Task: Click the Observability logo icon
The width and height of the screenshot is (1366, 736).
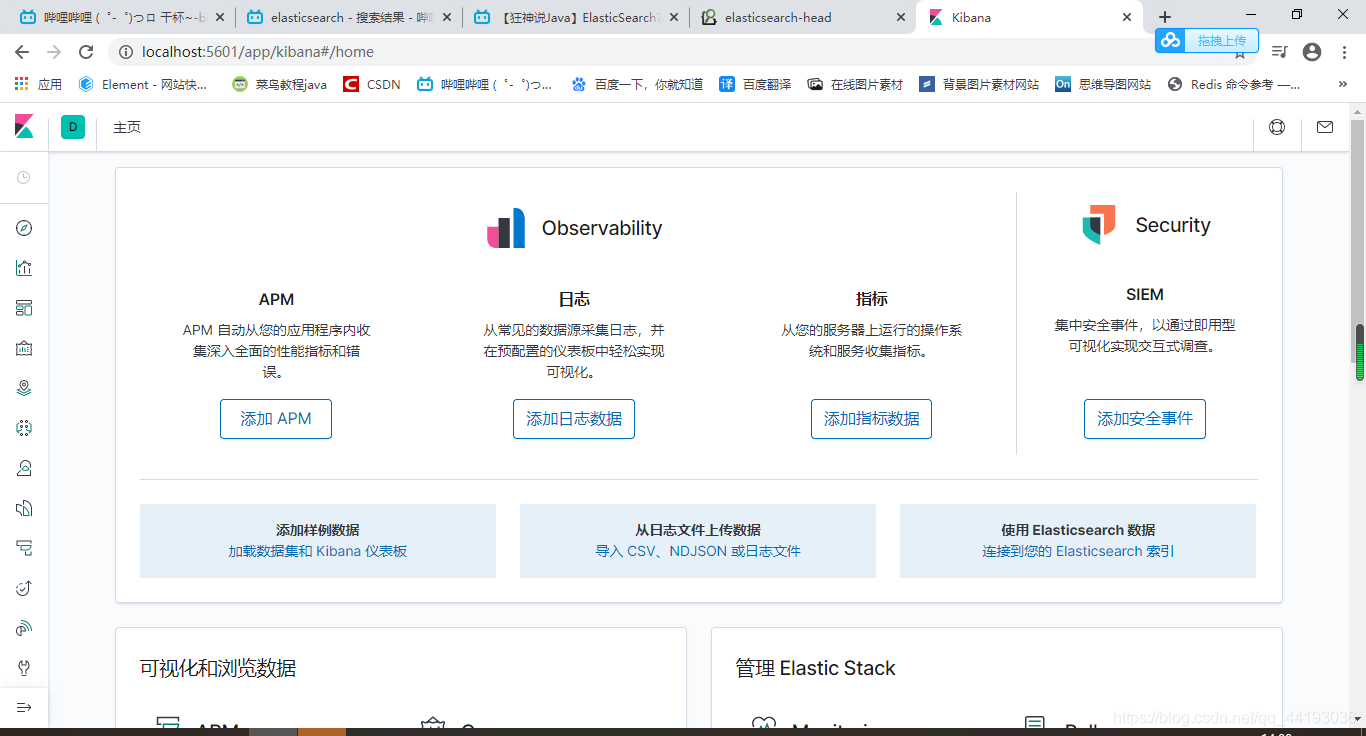Action: coord(506,228)
